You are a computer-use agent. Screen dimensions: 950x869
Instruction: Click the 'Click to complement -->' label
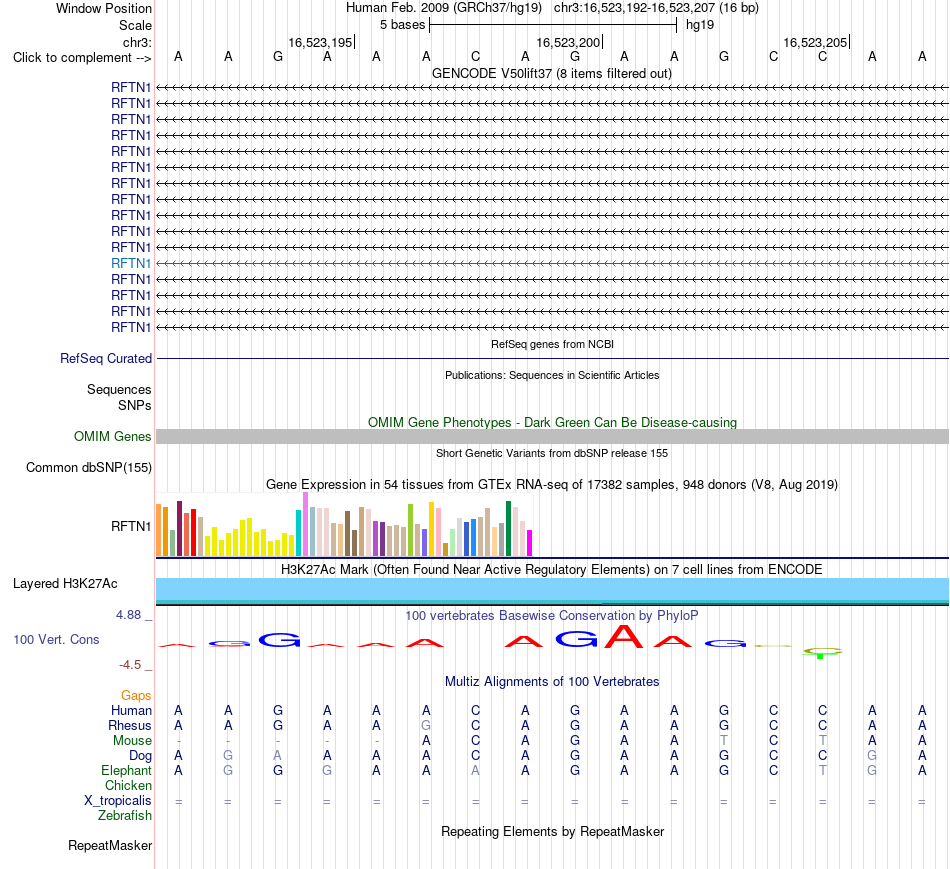[82, 58]
